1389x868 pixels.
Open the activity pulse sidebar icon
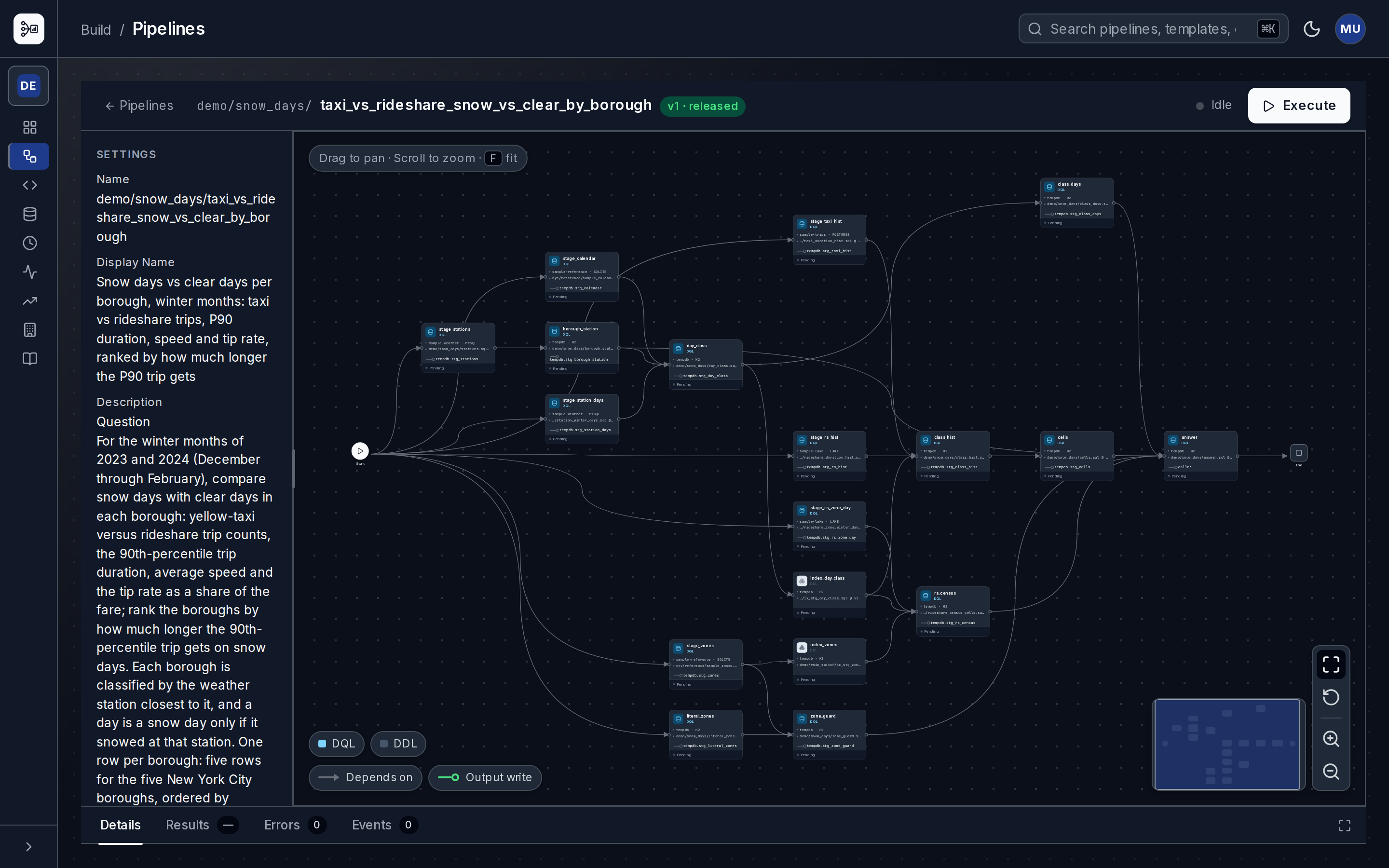click(x=30, y=272)
